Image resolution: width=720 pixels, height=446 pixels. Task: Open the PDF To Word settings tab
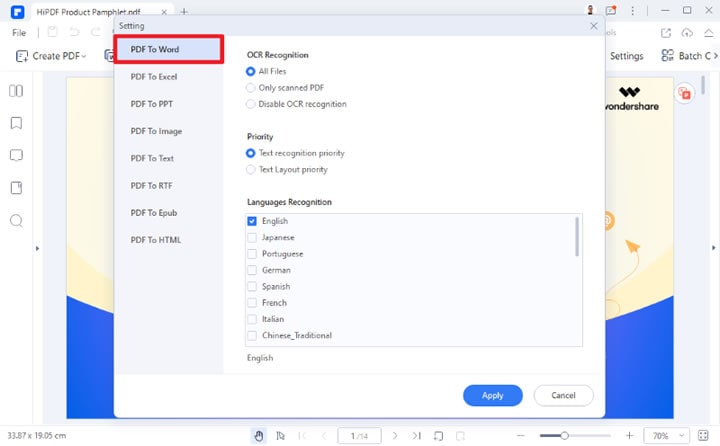point(169,49)
